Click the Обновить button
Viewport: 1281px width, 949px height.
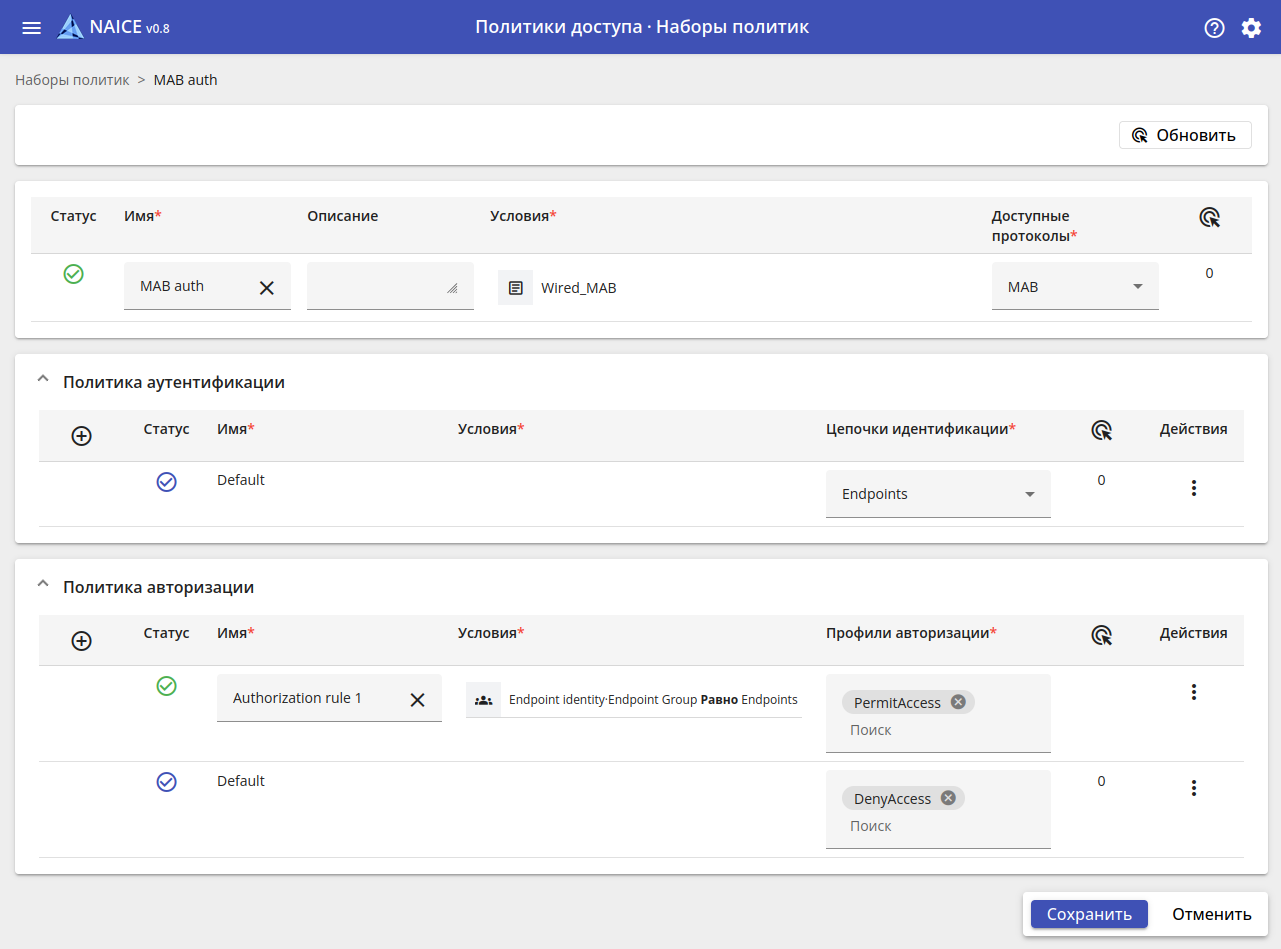click(1185, 135)
